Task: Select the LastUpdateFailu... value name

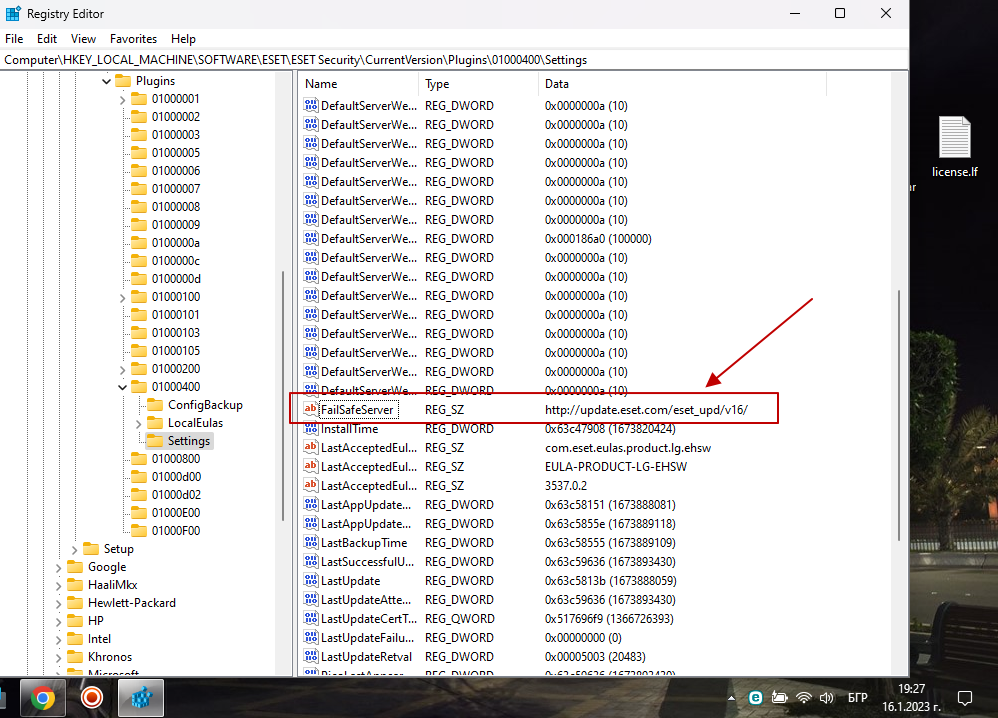Action: coord(367,637)
